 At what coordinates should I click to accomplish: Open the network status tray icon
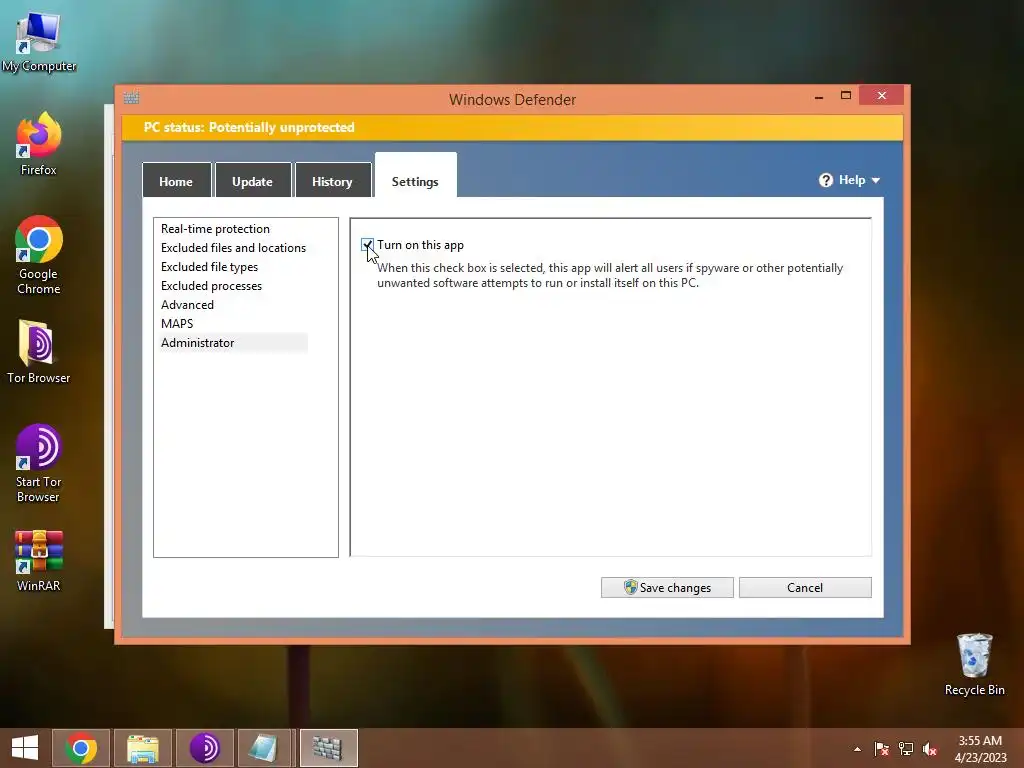coord(906,749)
